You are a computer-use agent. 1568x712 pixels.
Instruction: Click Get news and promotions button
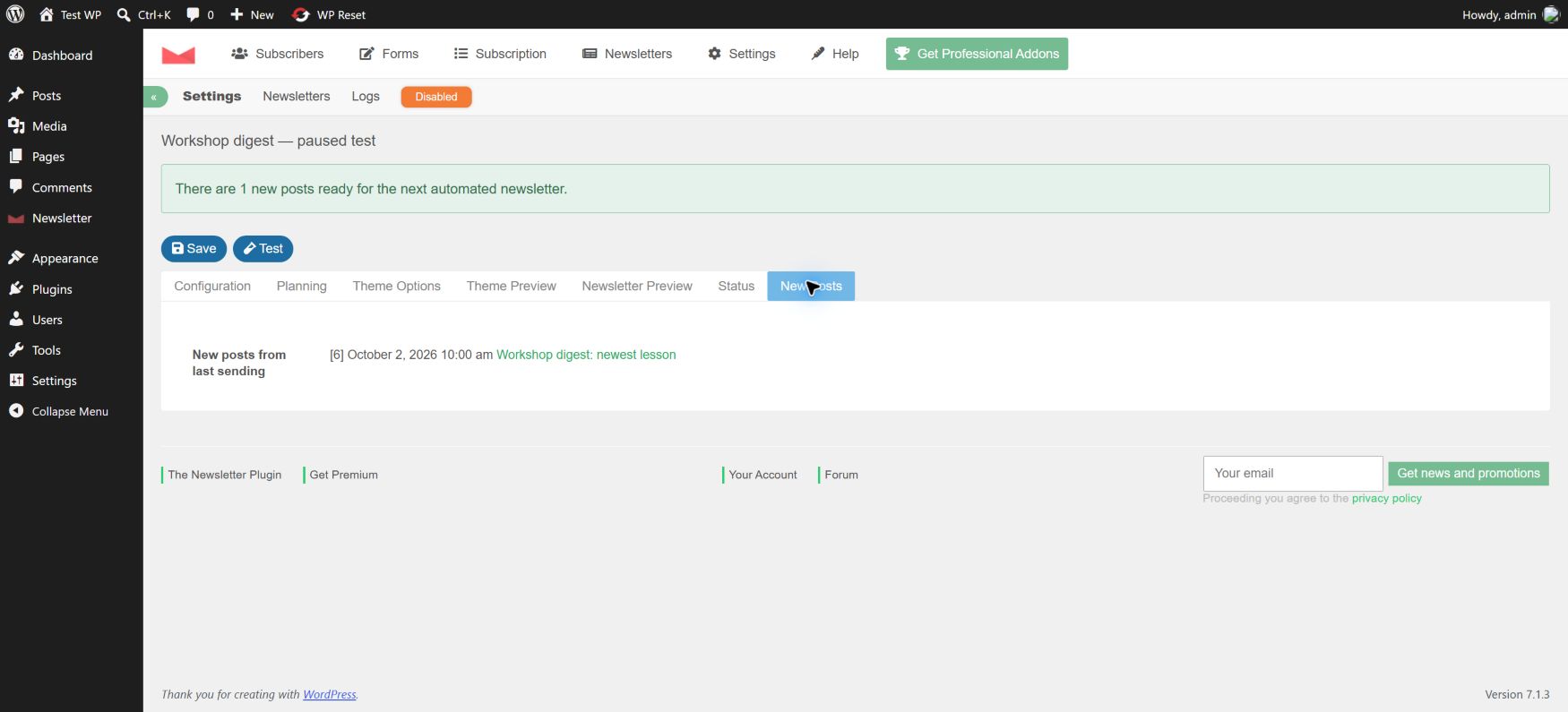point(1469,474)
